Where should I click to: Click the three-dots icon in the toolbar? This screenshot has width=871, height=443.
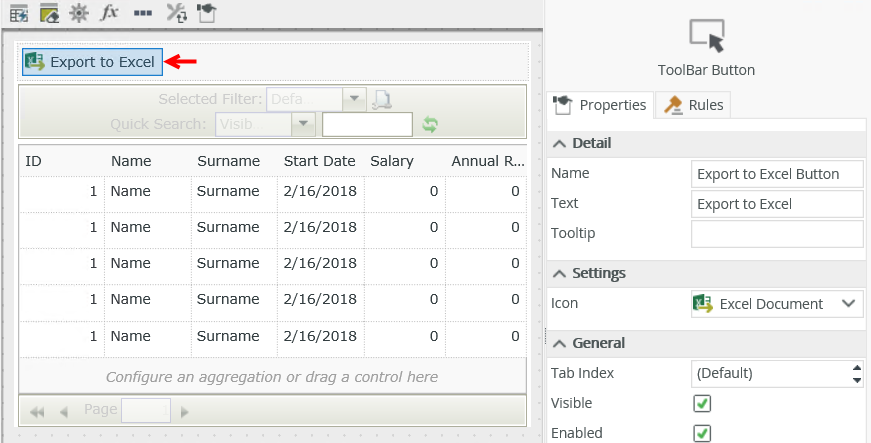point(143,13)
